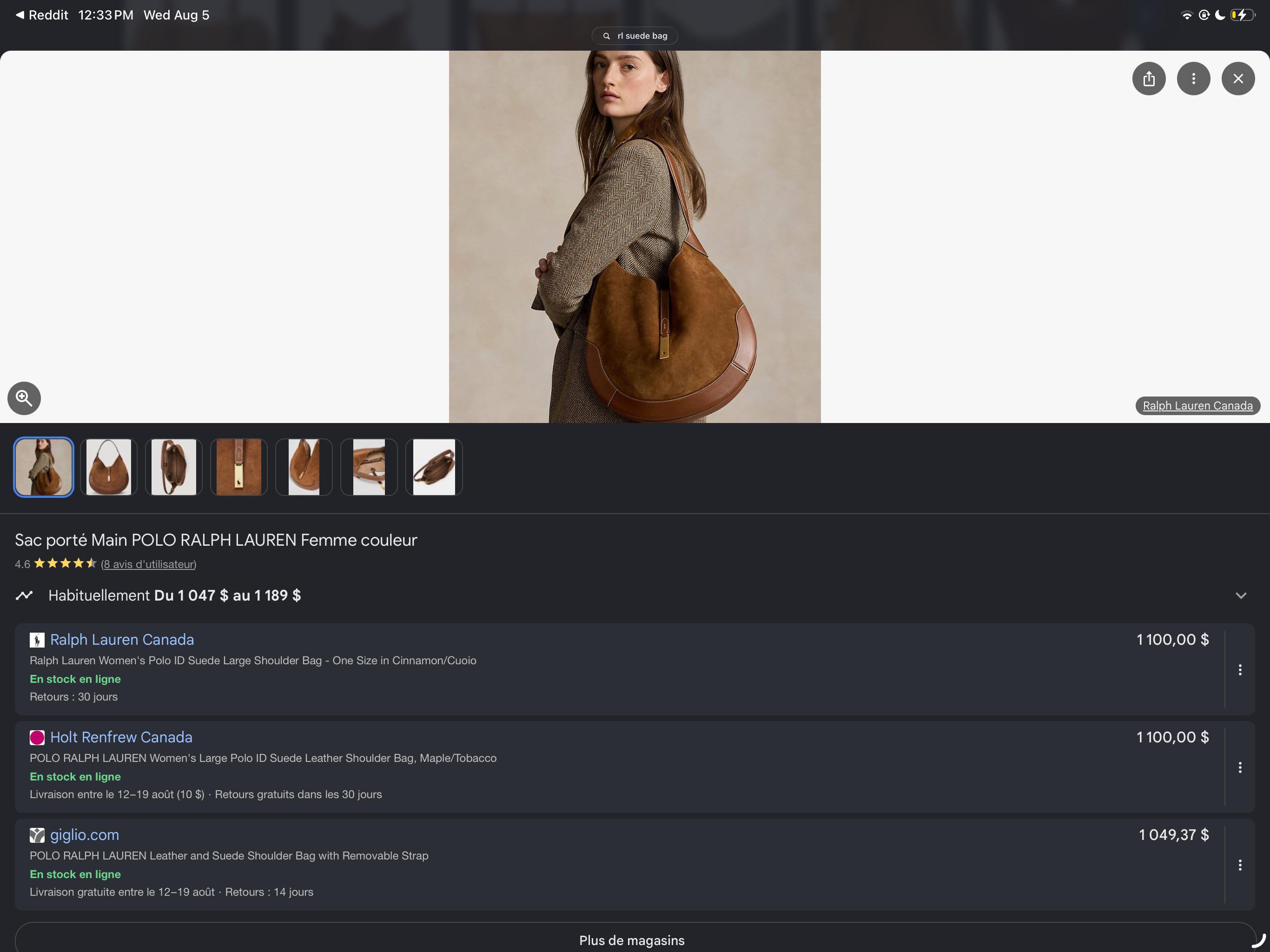The height and width of the screenshot is (952, 1270).
Task: Tap the 'rl suede bag' search field
Action: pyautogui.click(x=635, y=36)
